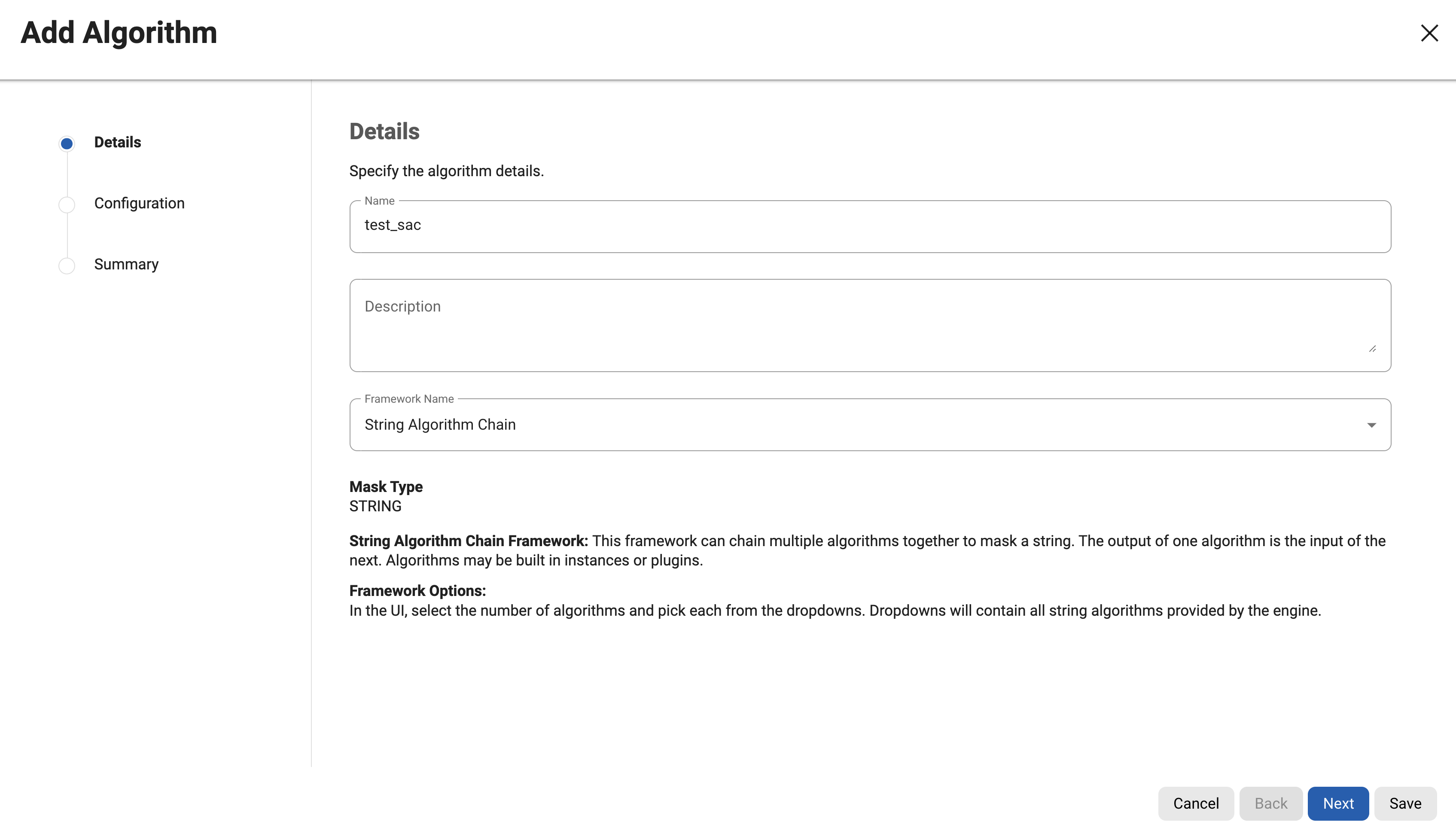The height and width of the screenshot is (831, 1456).
Task: Focus the Name field containing test_sac
Action: 870,226
